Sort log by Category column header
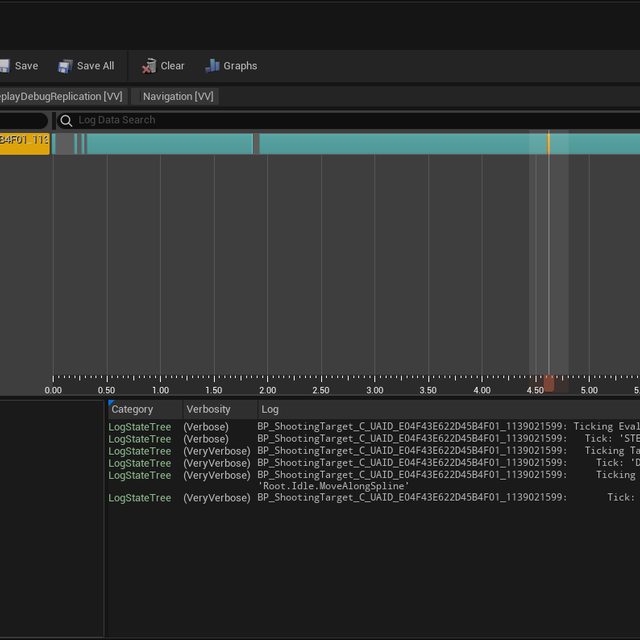The width and height of the screenshot is (640, 640). tap(133, 409)
